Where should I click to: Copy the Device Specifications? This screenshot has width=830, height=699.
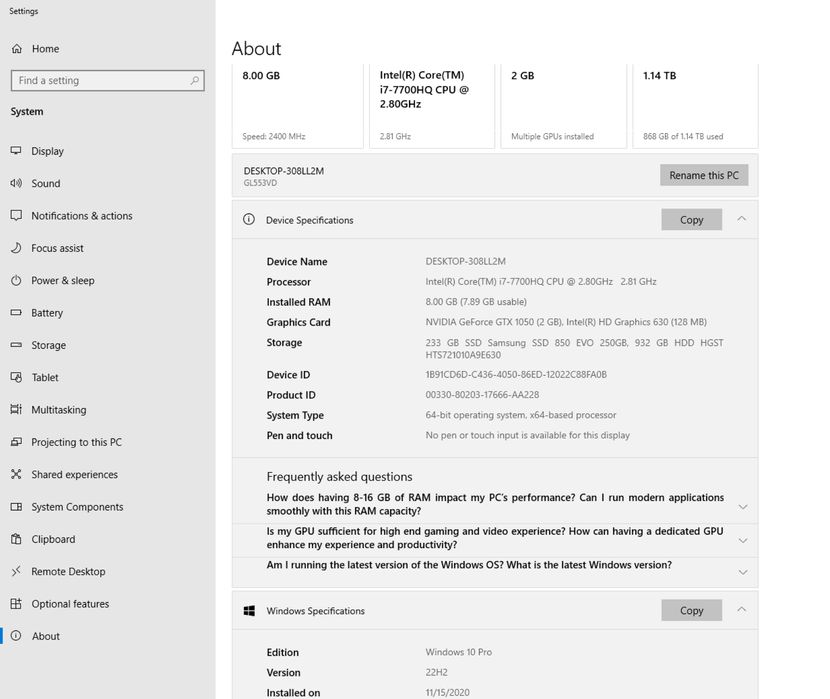coord(691,220)
